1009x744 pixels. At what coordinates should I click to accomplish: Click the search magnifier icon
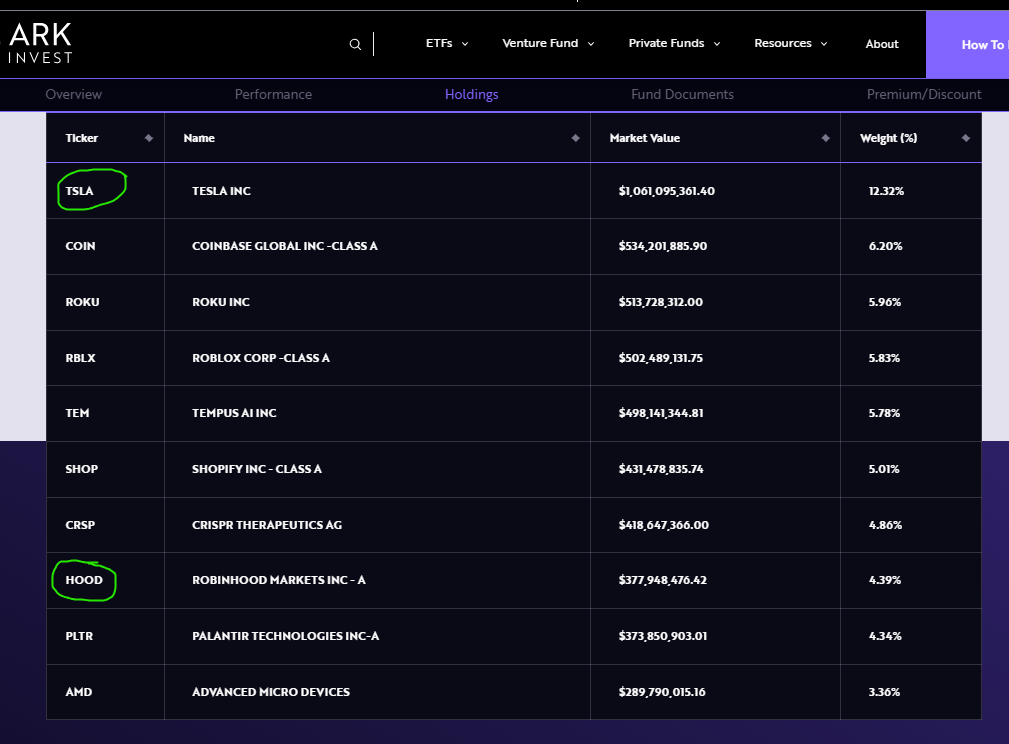click(x=355, y=44)
